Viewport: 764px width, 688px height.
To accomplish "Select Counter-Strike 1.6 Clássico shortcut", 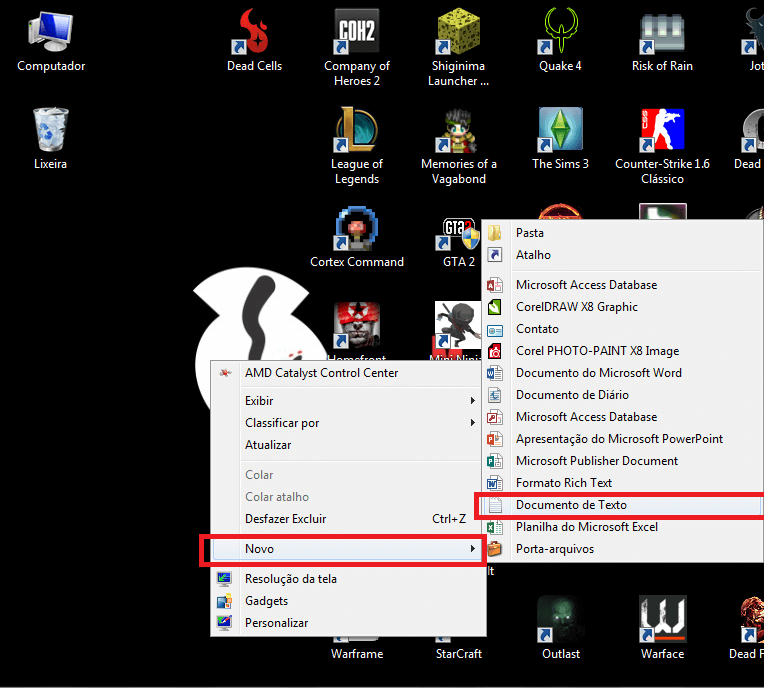I will pos(662,133).
